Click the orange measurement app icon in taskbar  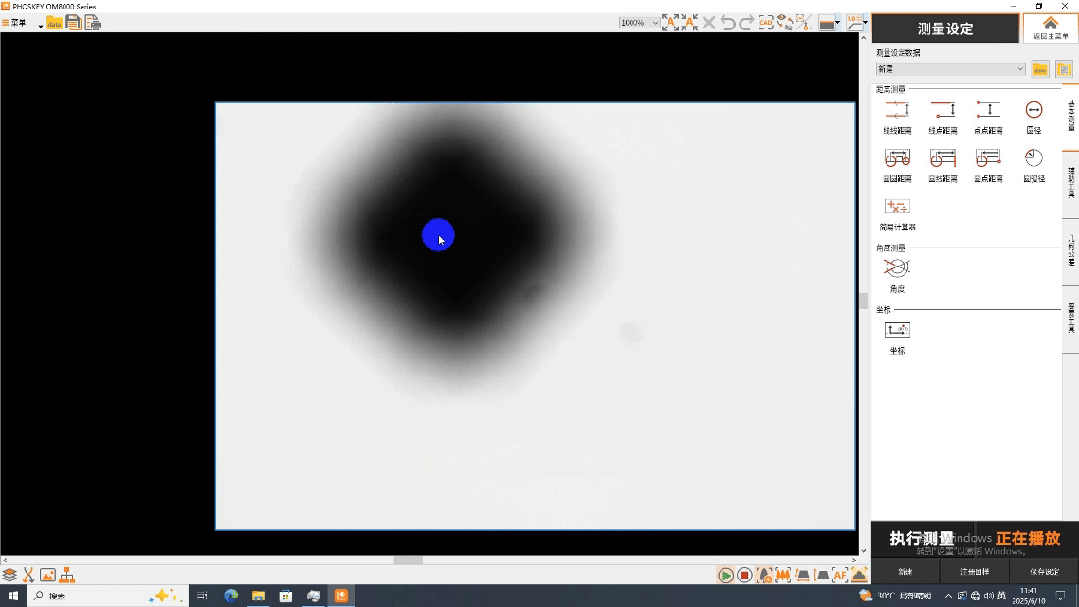[x=341, y=595]
